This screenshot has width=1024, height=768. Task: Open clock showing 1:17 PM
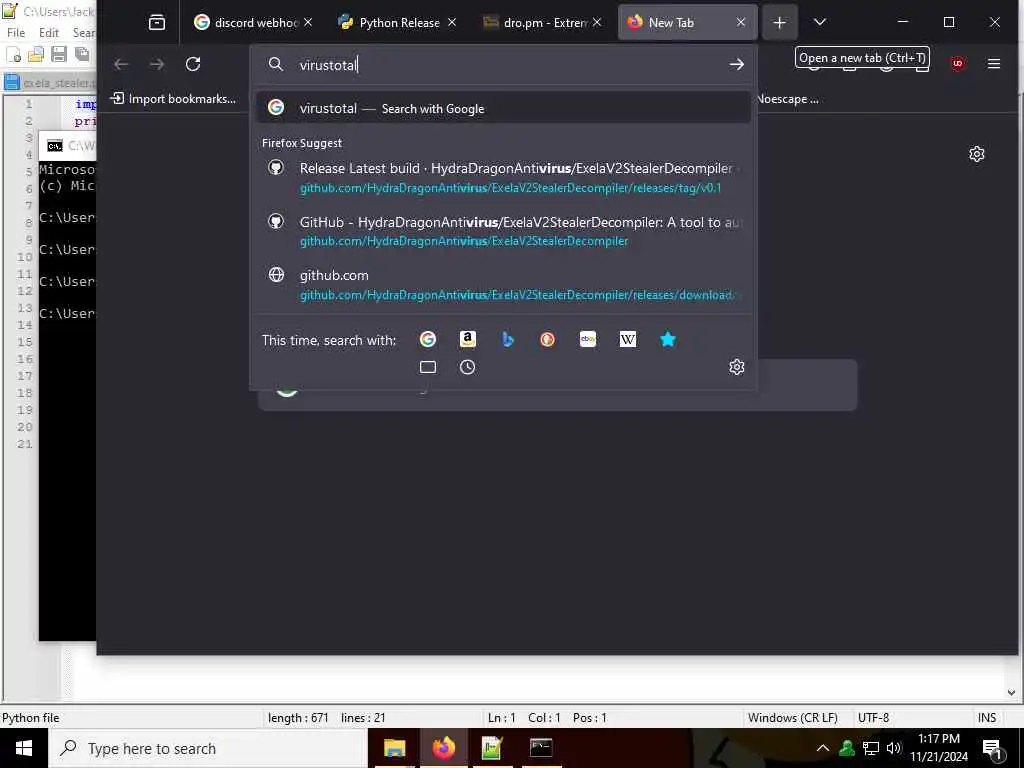click(939, 748)
